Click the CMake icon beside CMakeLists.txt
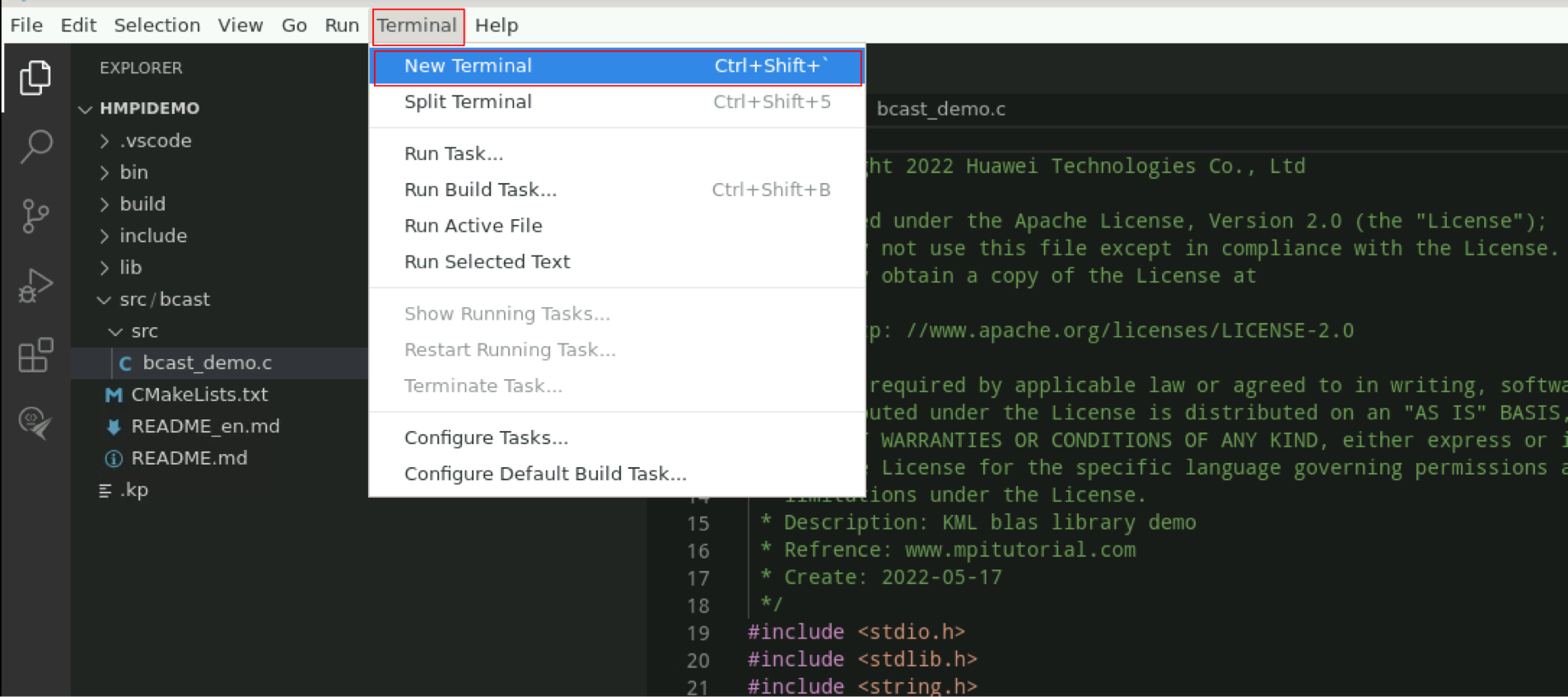The width and height of the screenshot is (1568, 697). click(114, 395)
